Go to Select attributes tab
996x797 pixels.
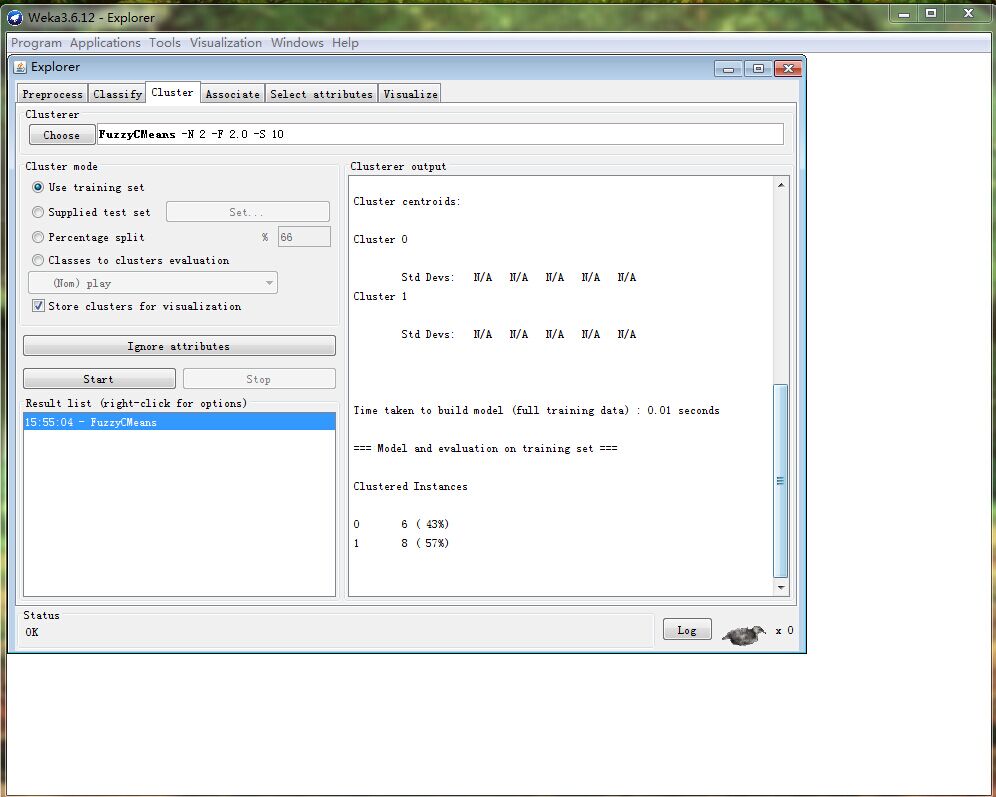(321, 94)
